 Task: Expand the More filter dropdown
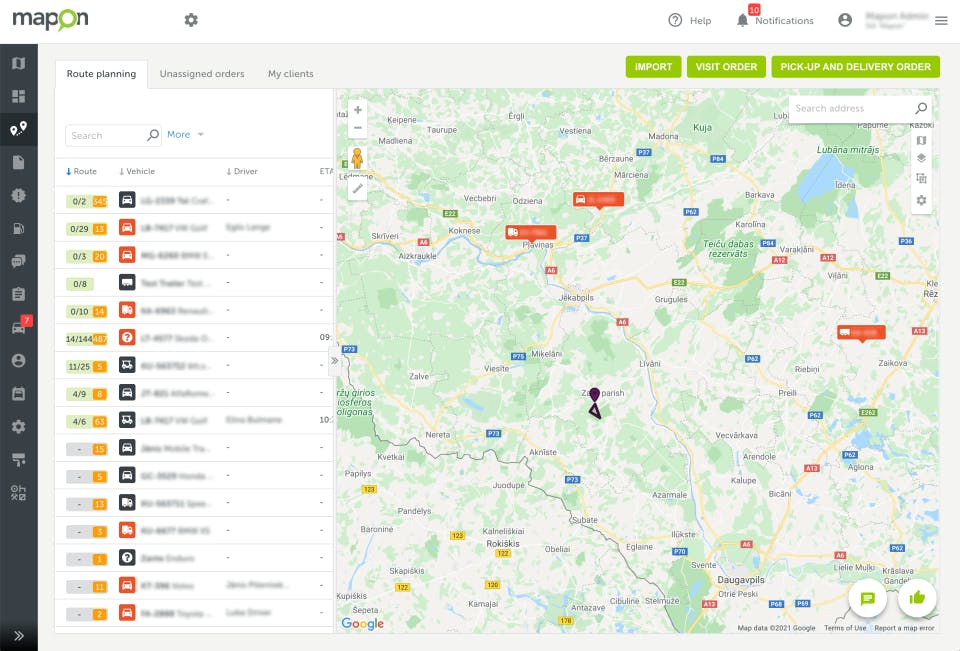[186, 134]
